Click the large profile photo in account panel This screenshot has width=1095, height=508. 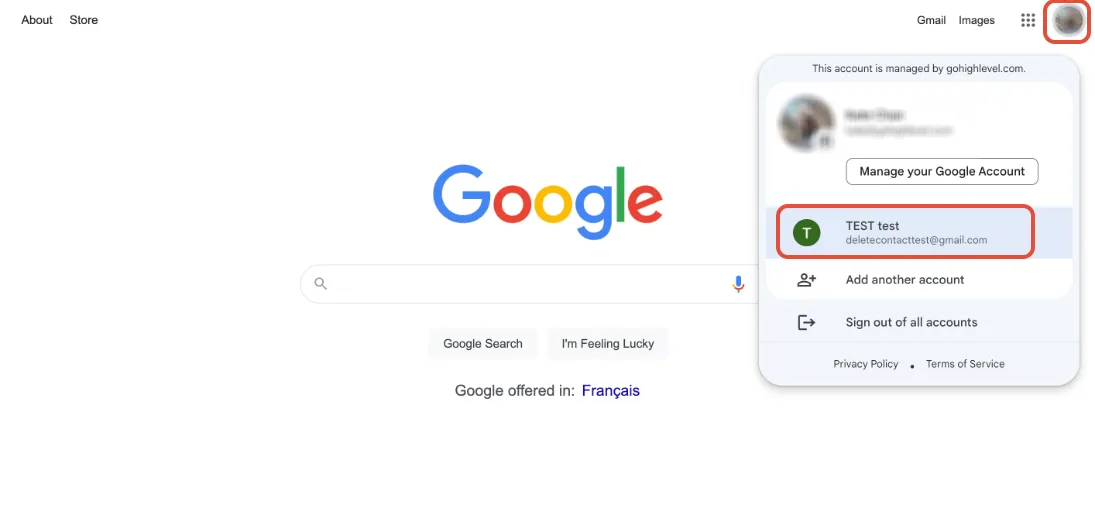pos(807,124)
